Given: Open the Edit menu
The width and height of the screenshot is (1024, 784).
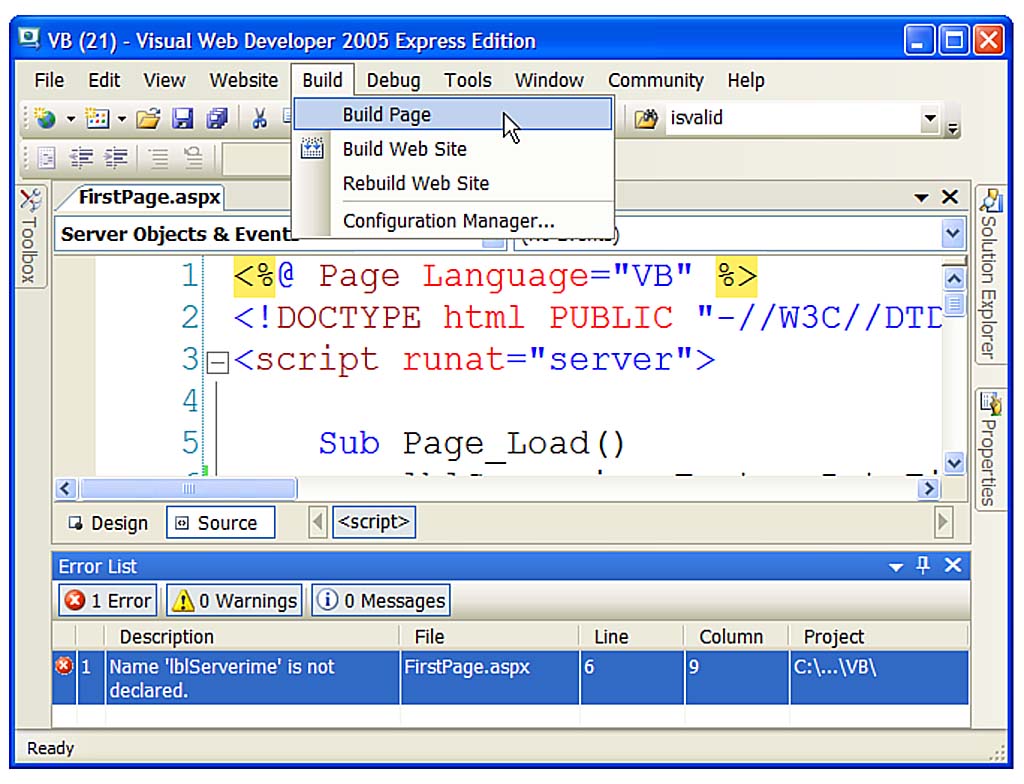Looking at the screenshot, I should (x=104, y=80).
